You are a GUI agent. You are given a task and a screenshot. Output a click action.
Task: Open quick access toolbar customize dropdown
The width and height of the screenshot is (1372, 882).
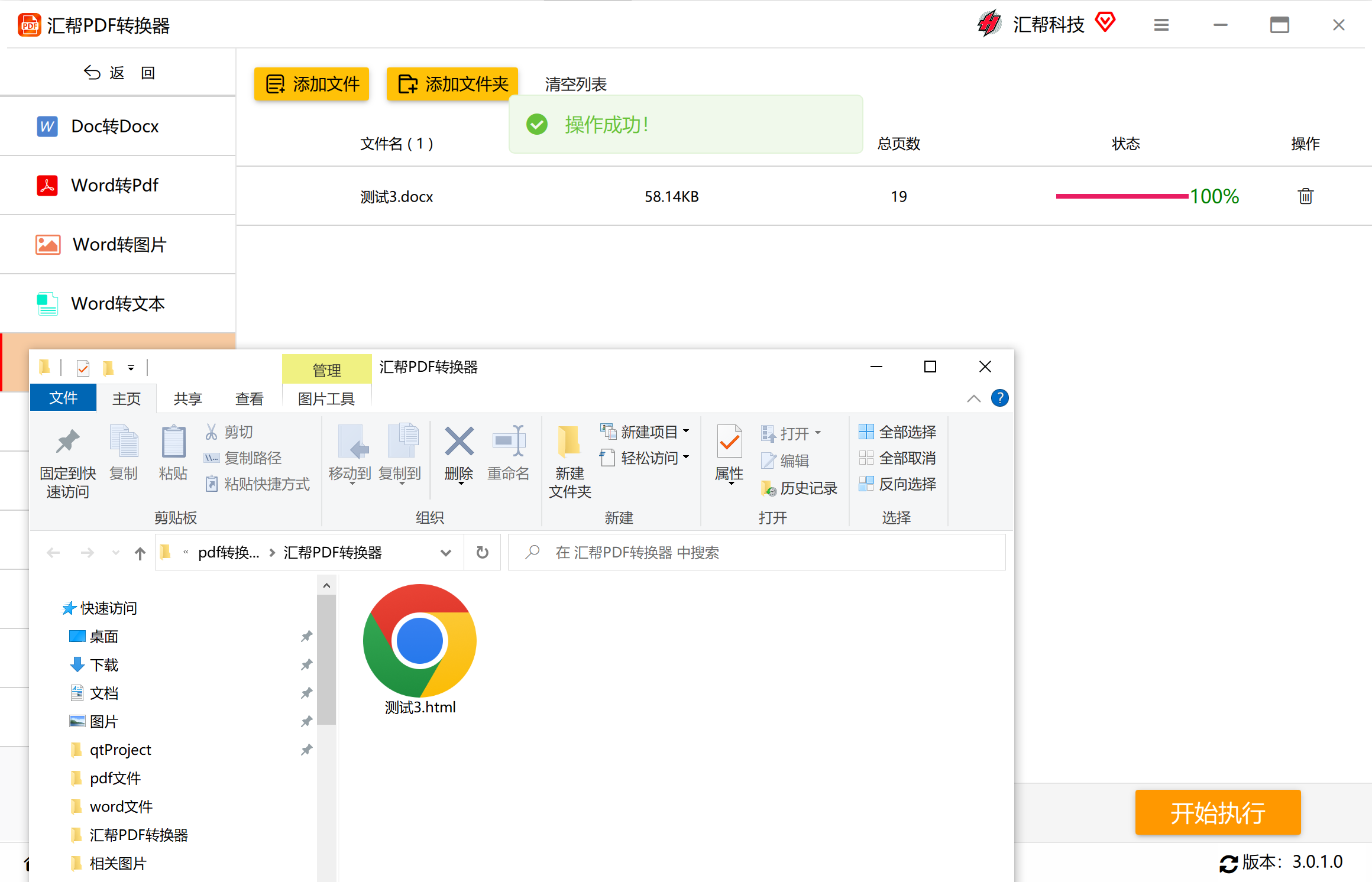click(x=131, y=368)
